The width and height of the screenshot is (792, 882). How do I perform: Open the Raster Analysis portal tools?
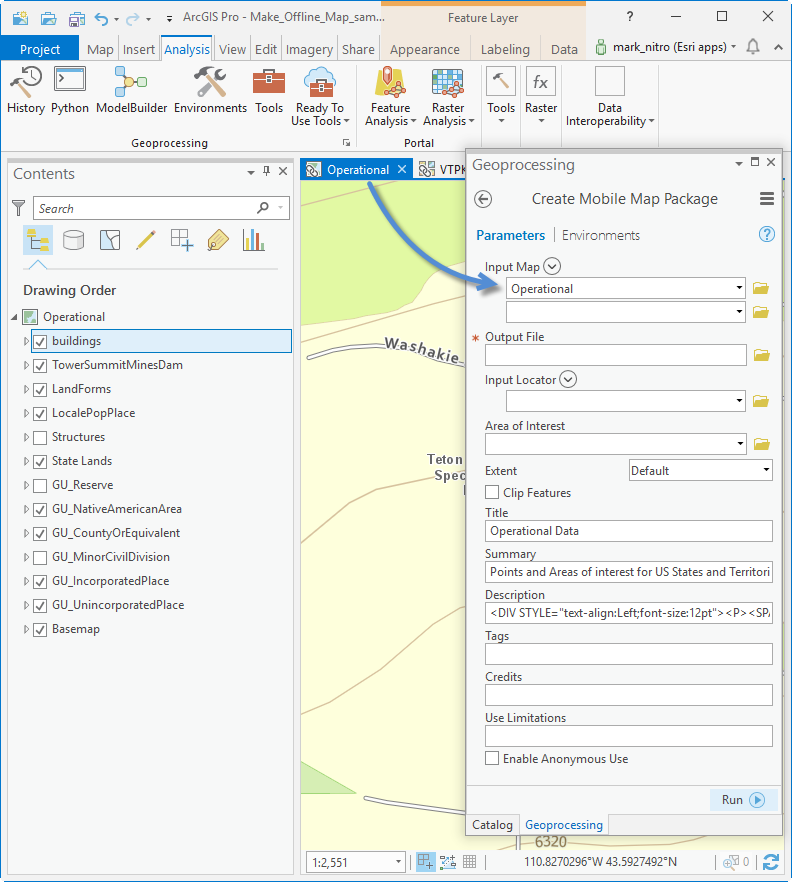click(448, 96)
